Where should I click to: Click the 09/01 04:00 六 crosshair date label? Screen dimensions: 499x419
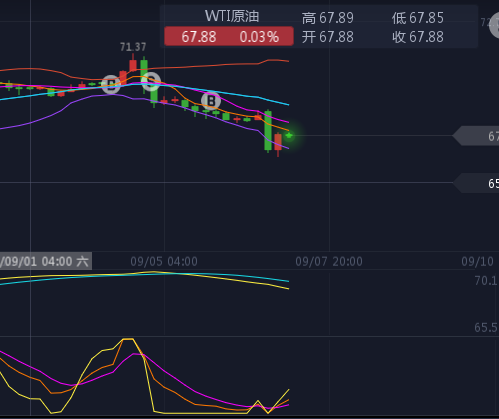[45, 261]
